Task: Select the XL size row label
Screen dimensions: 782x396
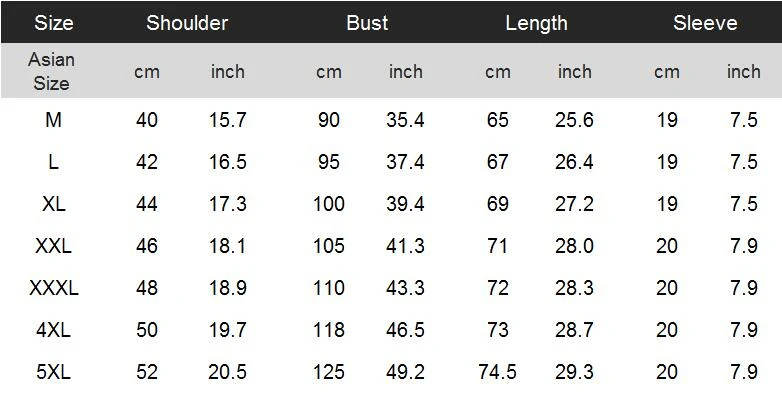Action: 53,203
